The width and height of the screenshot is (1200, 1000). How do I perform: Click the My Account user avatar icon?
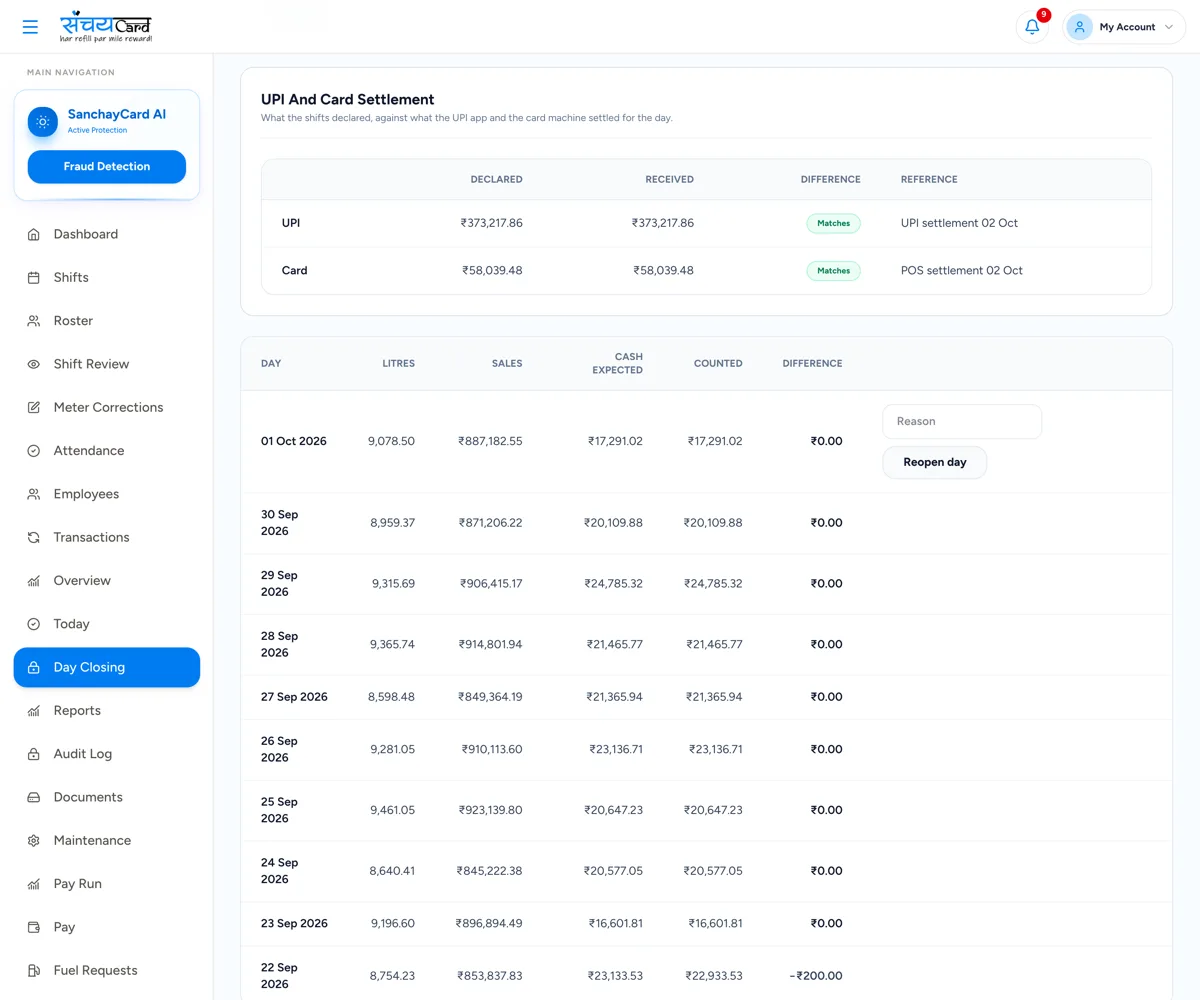coord(1079,27)
